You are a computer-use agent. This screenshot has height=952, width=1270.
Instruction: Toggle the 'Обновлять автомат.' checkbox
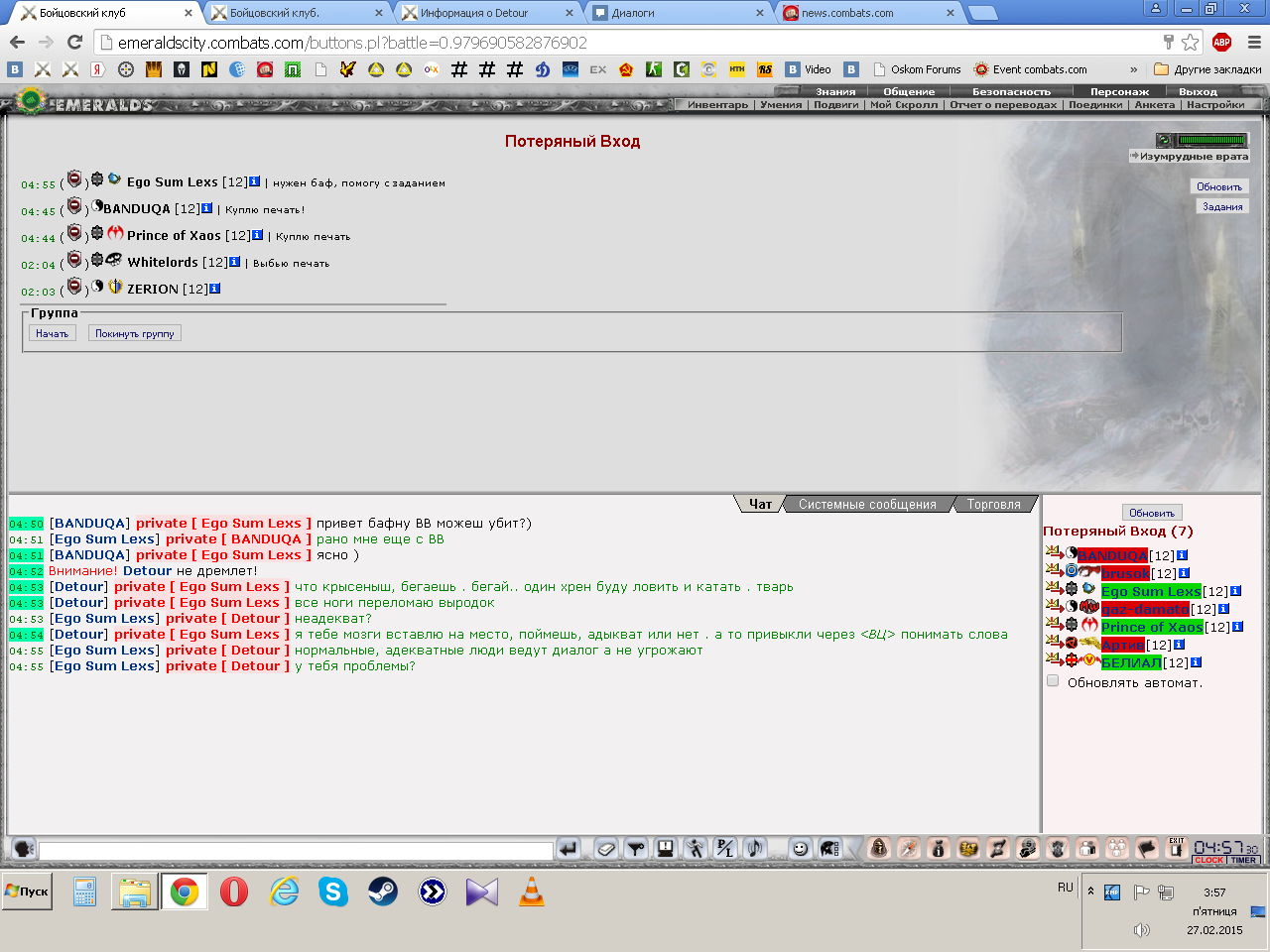pos(1053,681)
